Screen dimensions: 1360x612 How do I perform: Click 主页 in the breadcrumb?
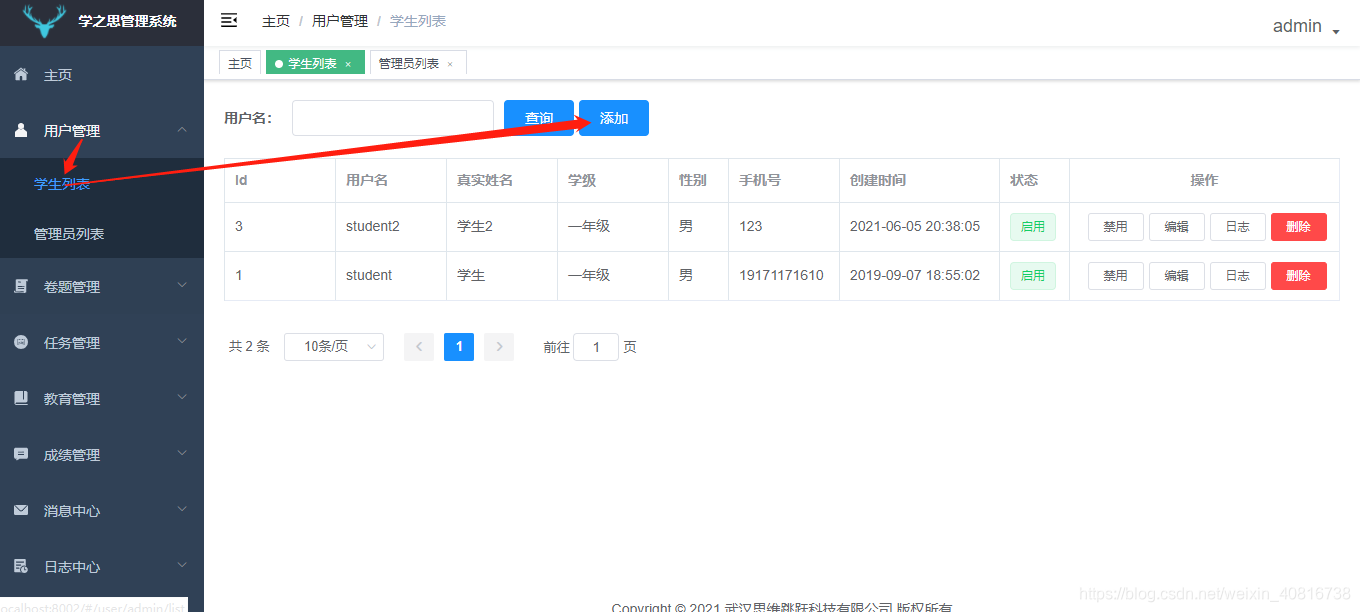pos(276,21)
